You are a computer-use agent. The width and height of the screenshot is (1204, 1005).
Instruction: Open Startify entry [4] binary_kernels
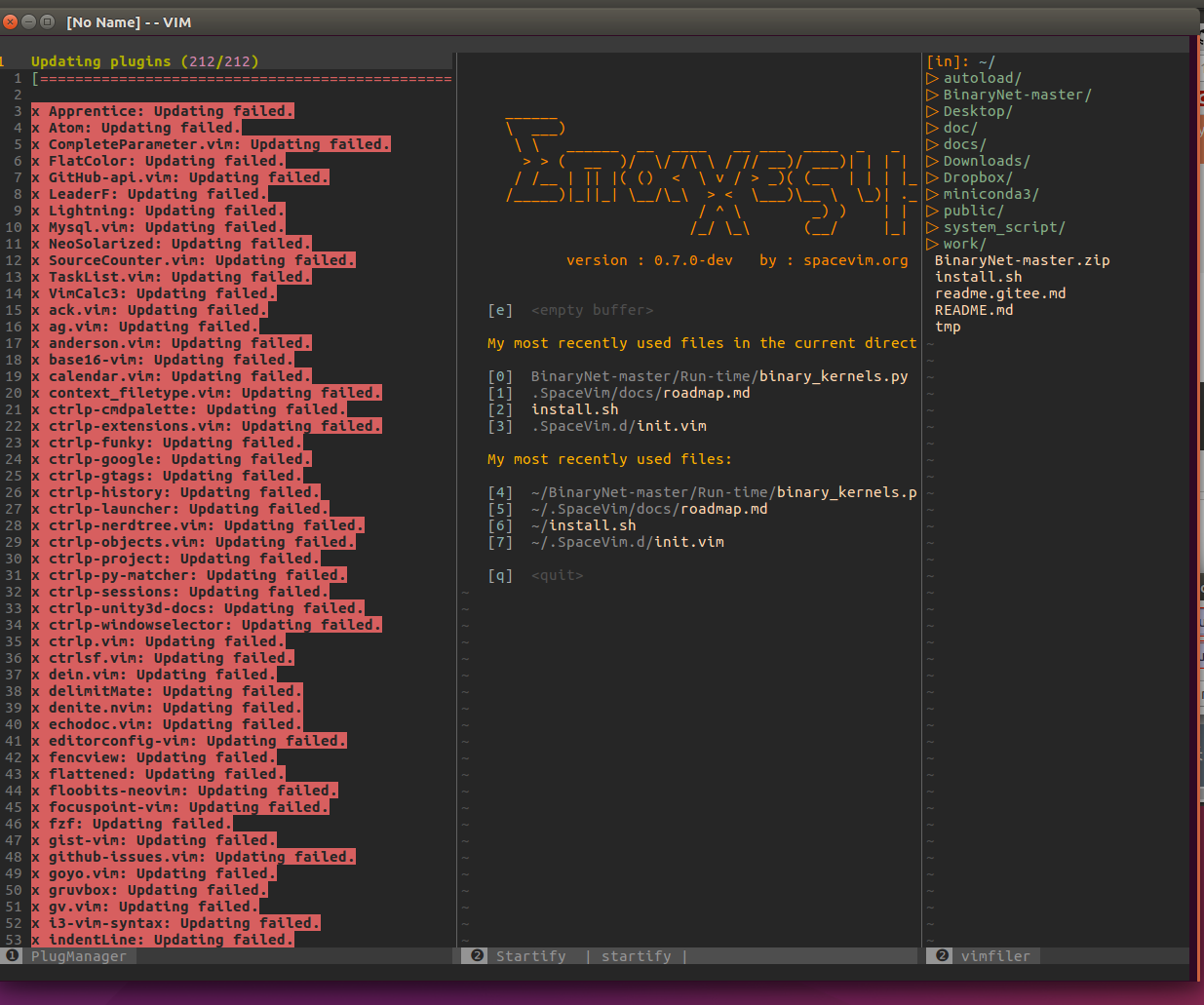click(x=702, y=492)
